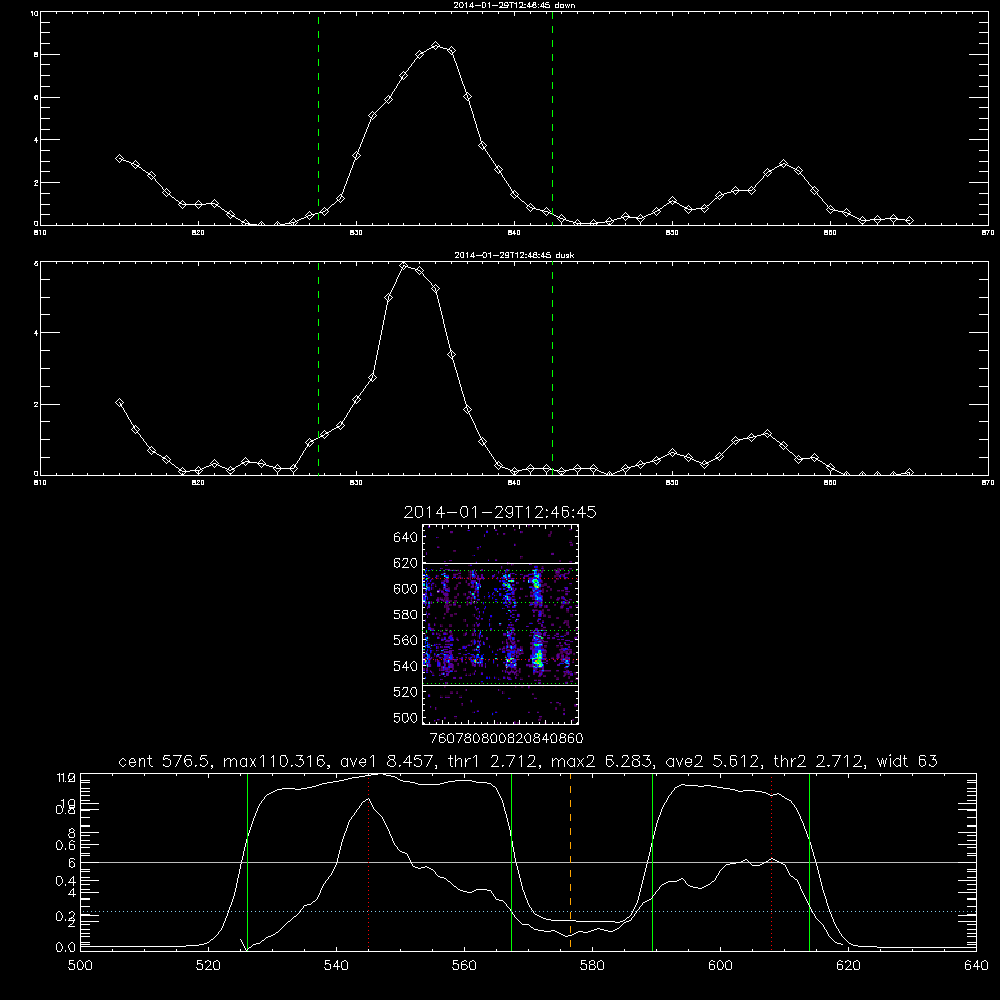Screen dimensions: 1000x1000
Task: Click the '760780800820840860' x-axis labels under spectrogram
Action: 506,738
